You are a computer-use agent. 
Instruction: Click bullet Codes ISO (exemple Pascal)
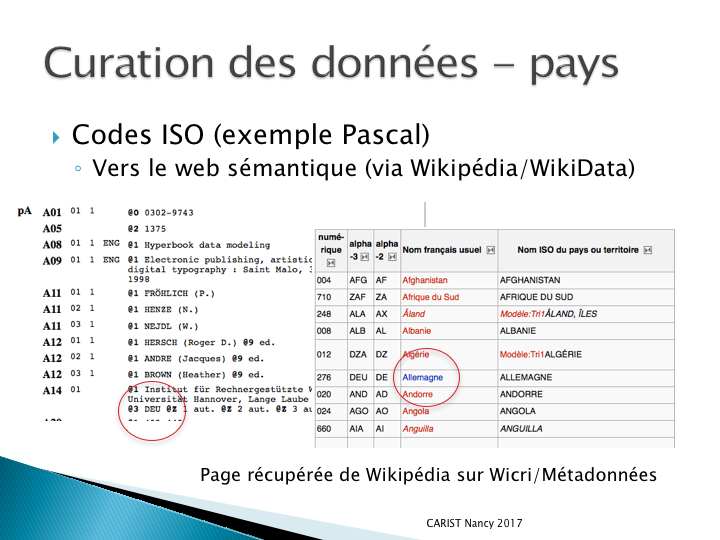251,135
